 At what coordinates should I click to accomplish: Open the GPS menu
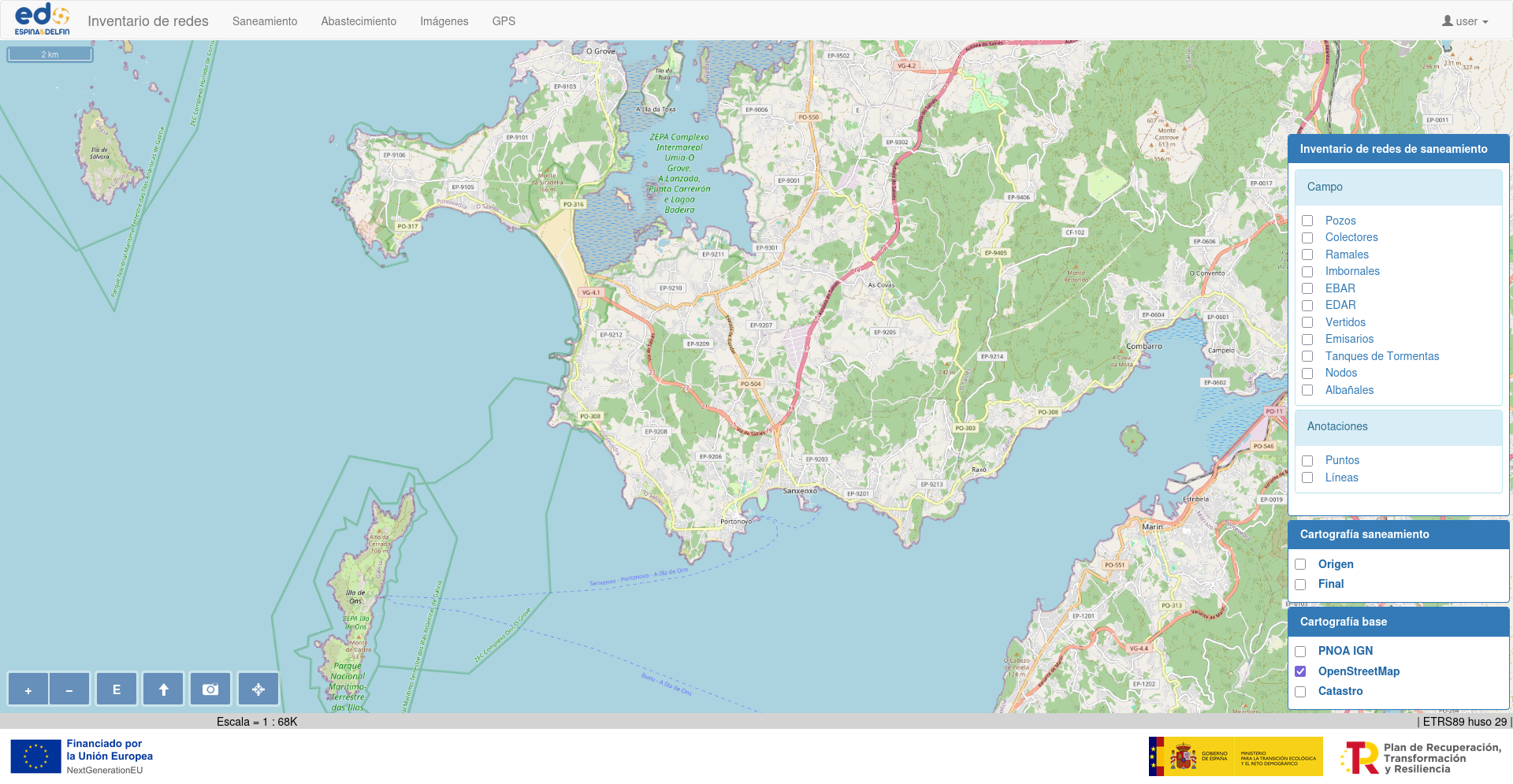coord(504,21)
